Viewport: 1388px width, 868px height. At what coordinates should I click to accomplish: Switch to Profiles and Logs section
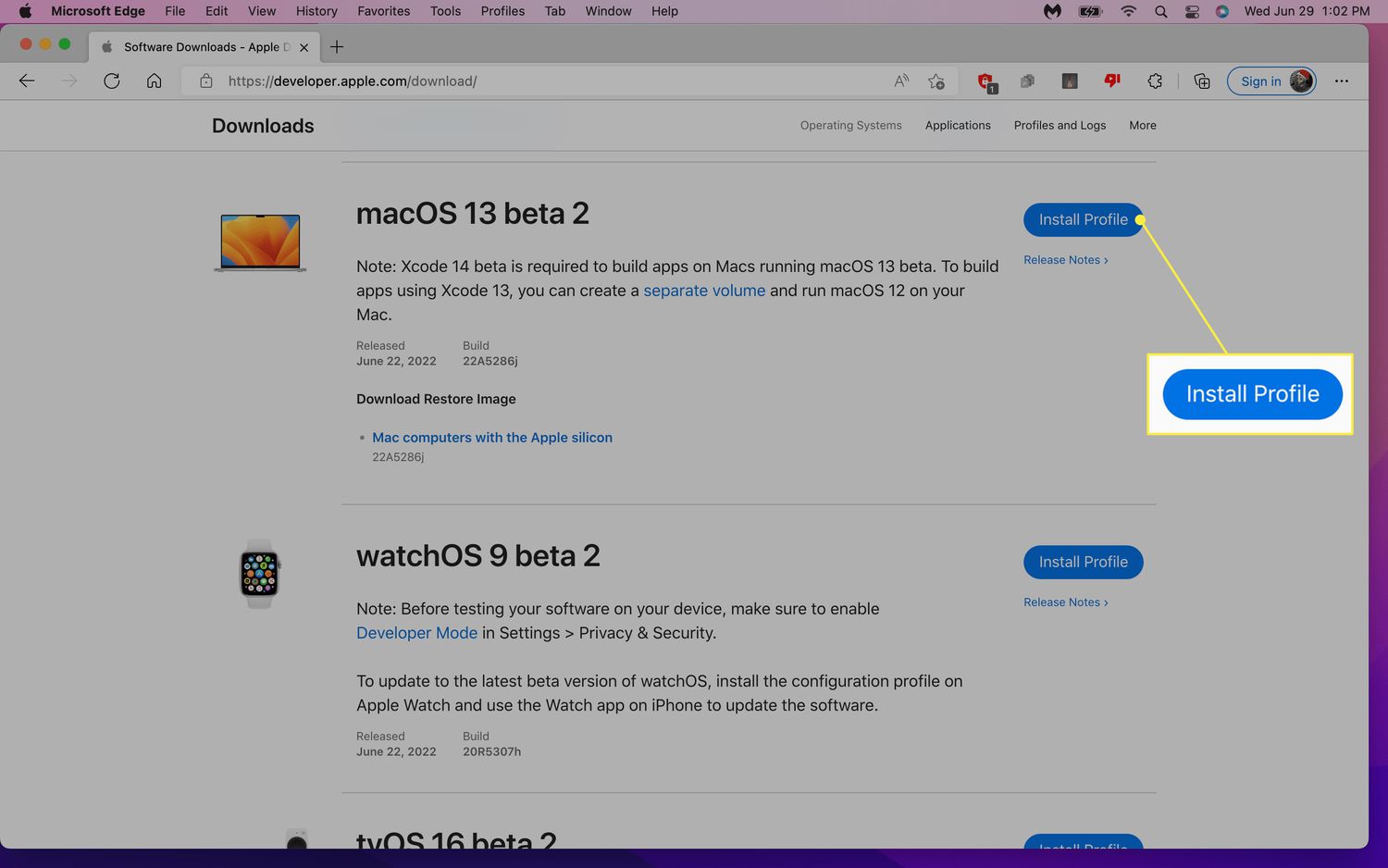[1060, 126]
